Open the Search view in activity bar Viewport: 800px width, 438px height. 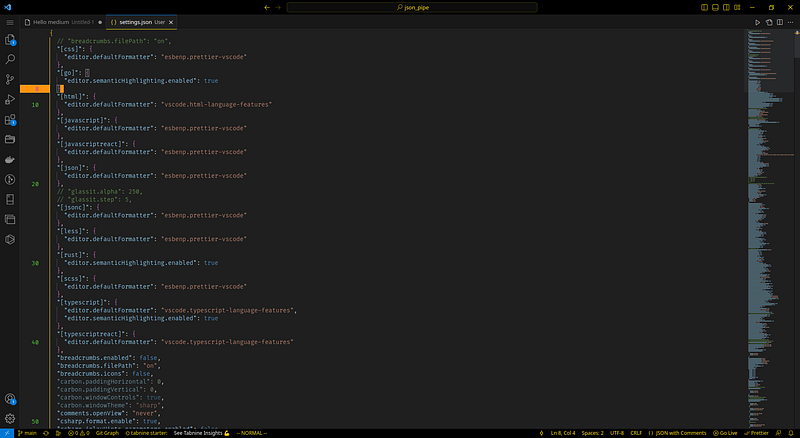(10, 59)
